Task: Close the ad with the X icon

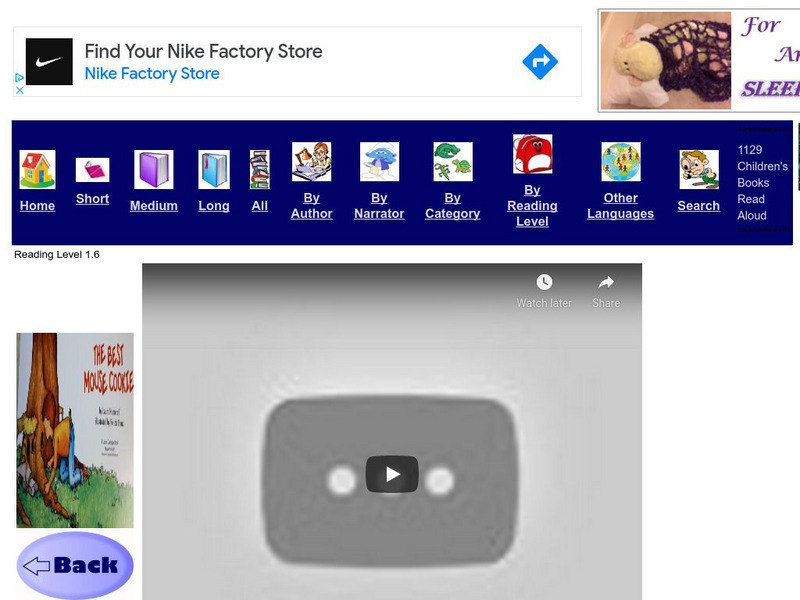Action: (x=19, y=90)
